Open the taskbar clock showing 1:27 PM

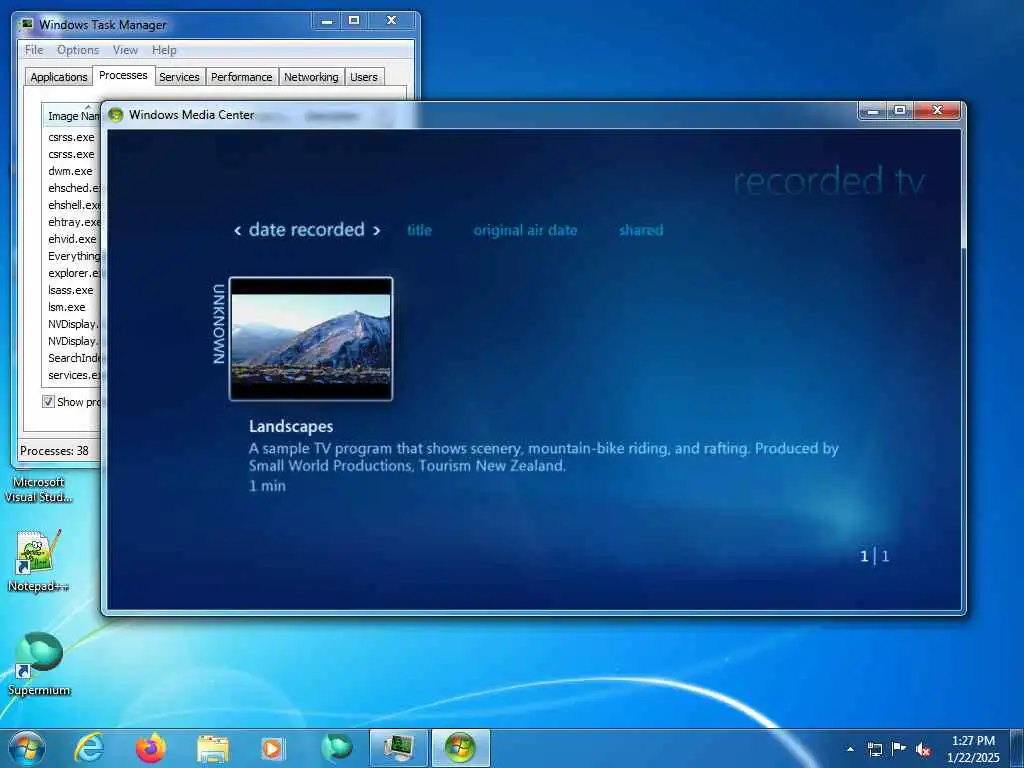click(x=973, y=749)
